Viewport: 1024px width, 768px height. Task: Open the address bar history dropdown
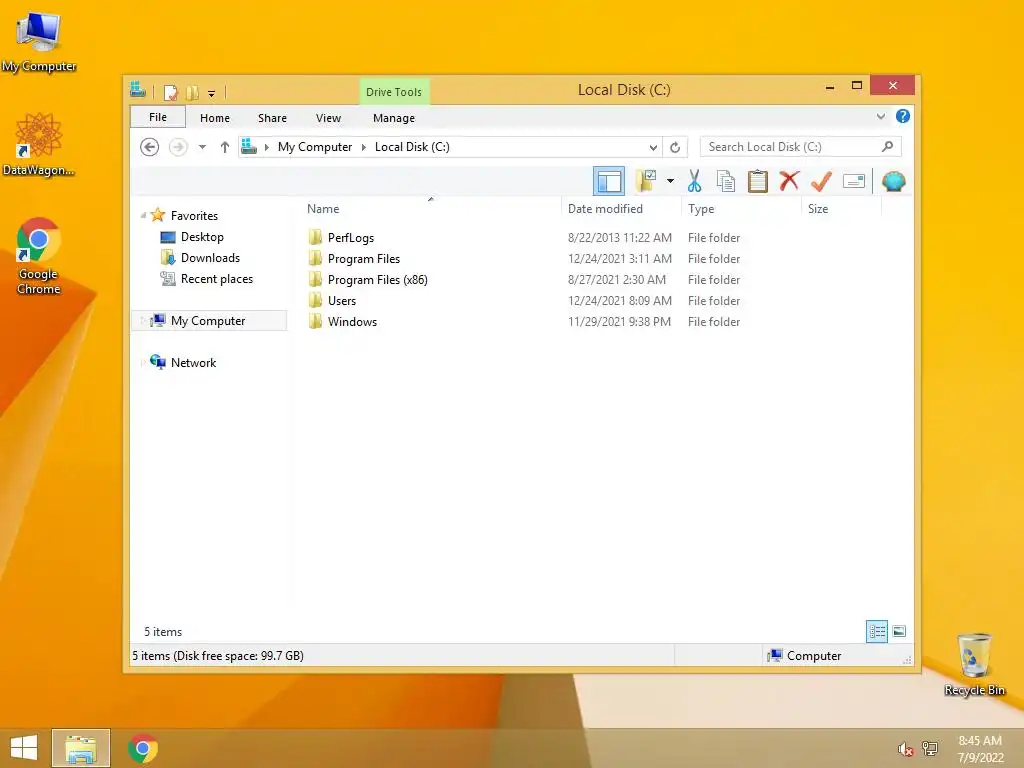tap(653, 147)
